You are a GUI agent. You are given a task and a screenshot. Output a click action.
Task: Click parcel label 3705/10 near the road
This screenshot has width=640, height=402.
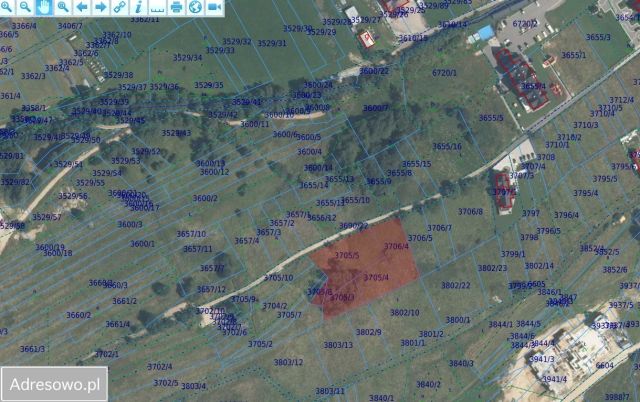tap(278, 278)
